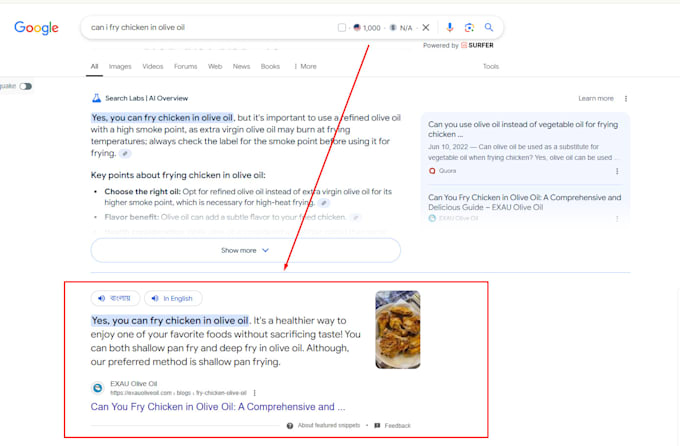Expand AI Overview with Show more
Image resolution: width=680 pixels, height=446 pixels.
pos(245,250)
